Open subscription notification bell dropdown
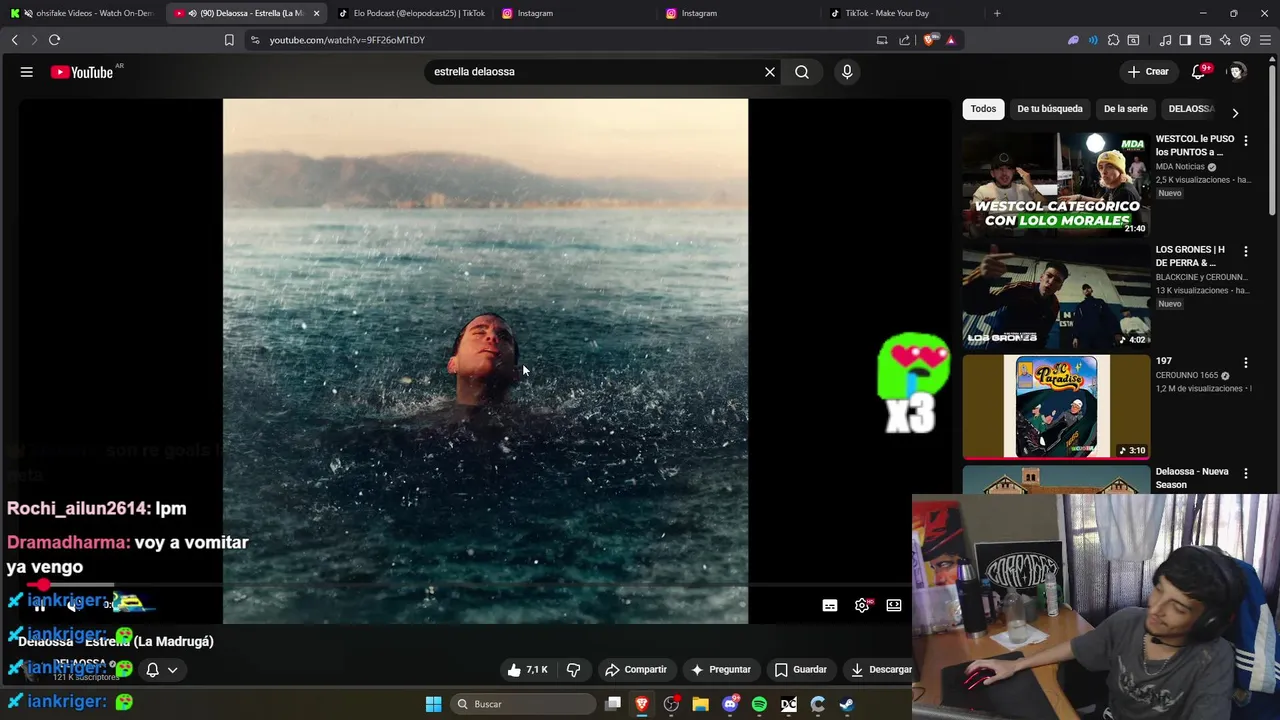The image size is (1280, 720). [x=162, y=670]
